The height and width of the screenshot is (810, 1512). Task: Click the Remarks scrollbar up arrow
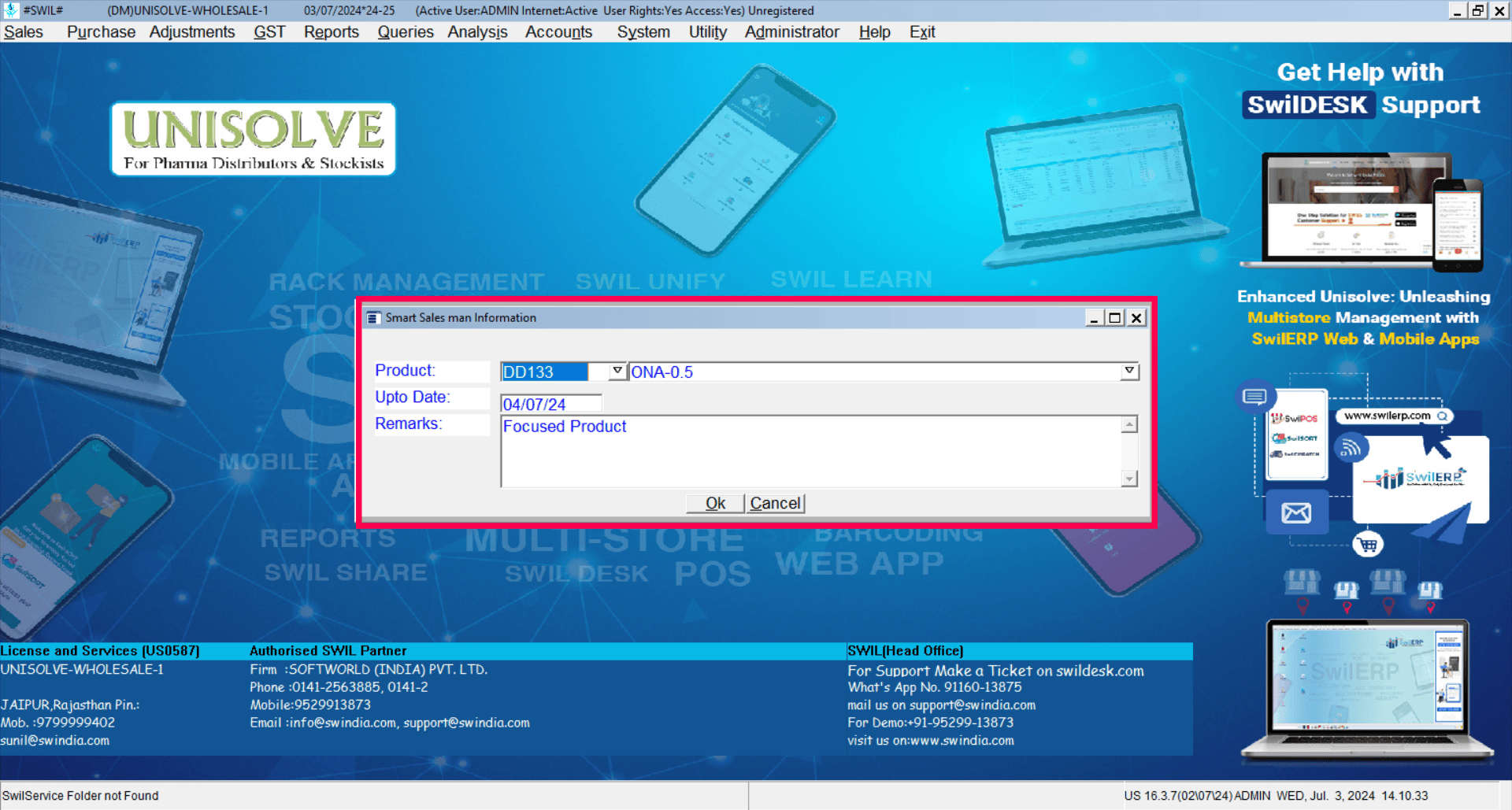[1129, 424]
